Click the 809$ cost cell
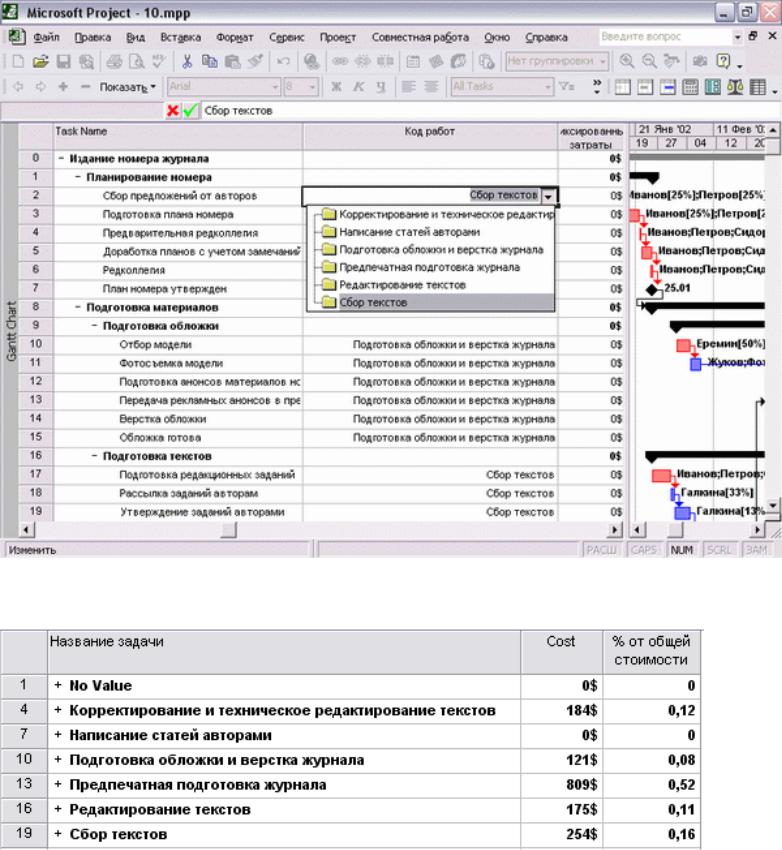This screenshot has height=850, width=782. point(562,785)
